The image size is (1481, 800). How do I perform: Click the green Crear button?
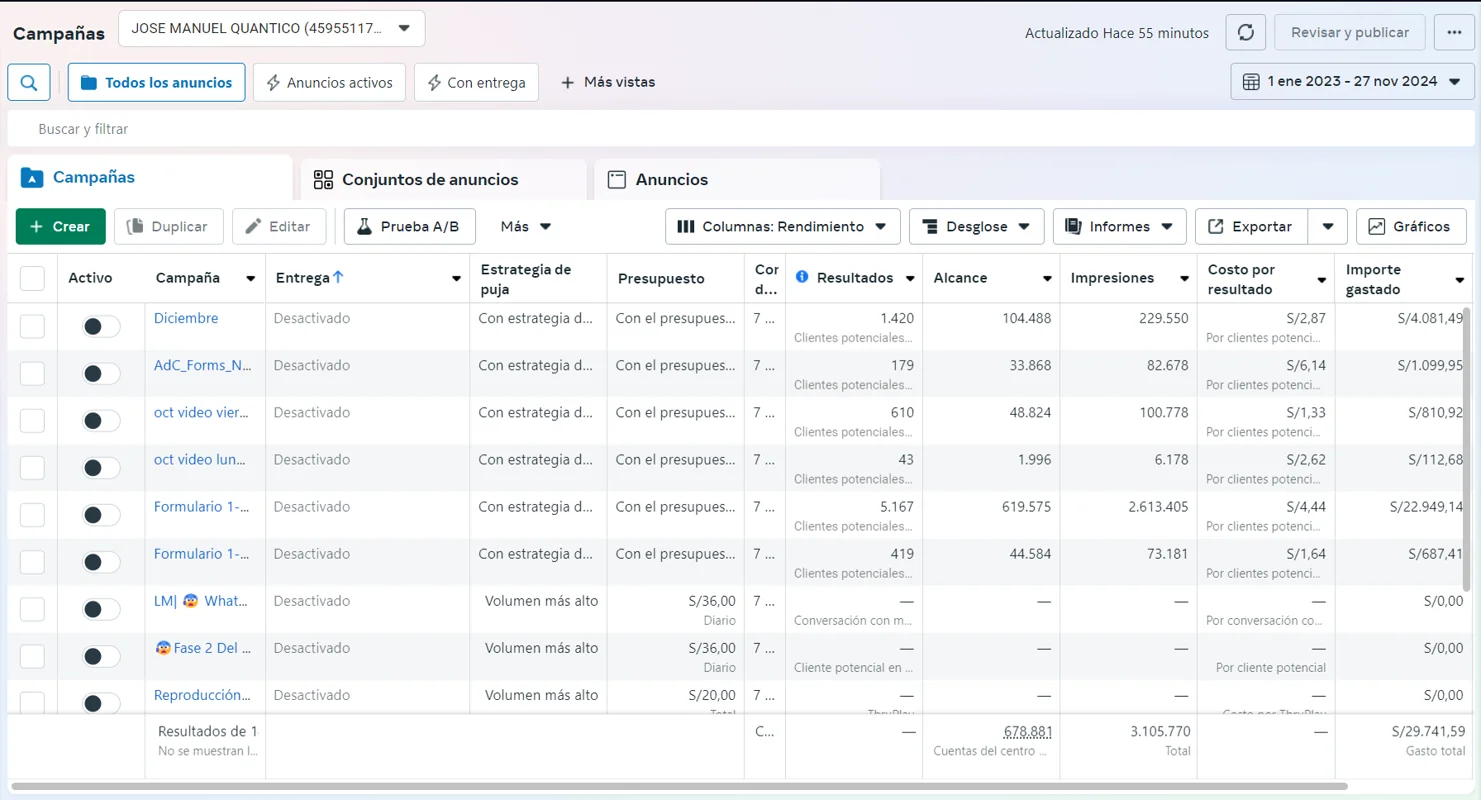(x=60, y=227)
